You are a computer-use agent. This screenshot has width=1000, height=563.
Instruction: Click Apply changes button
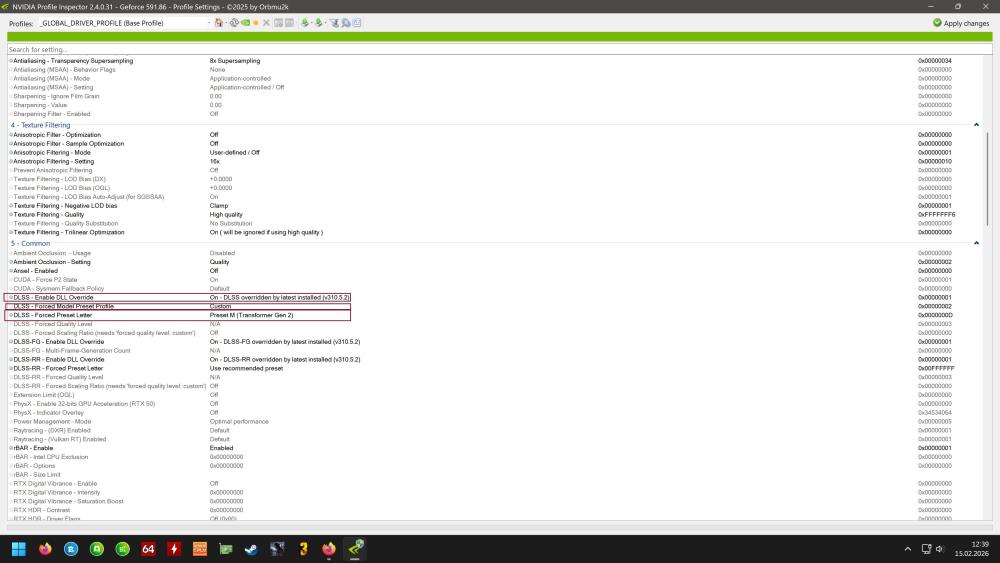pos(960,23)
